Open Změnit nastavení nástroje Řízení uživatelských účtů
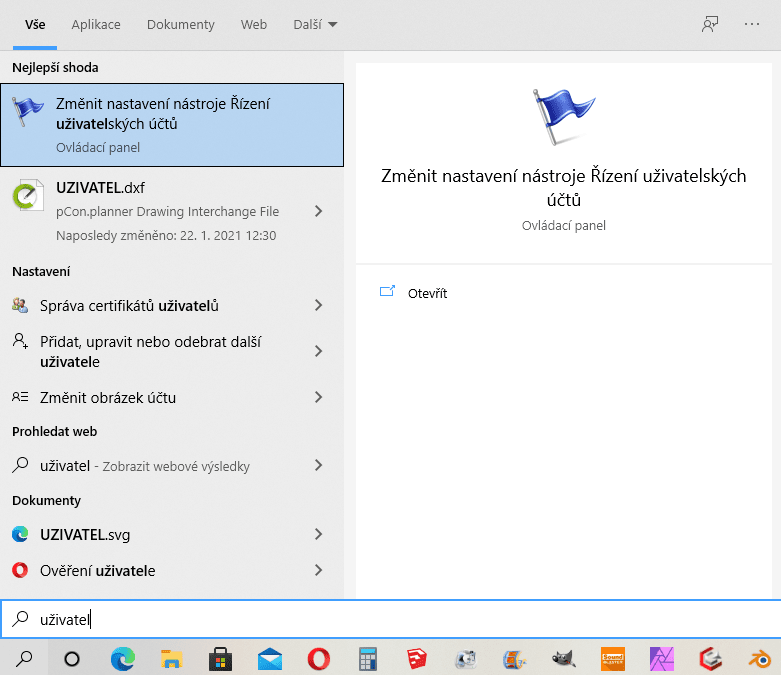 click(x=172, y=125)
